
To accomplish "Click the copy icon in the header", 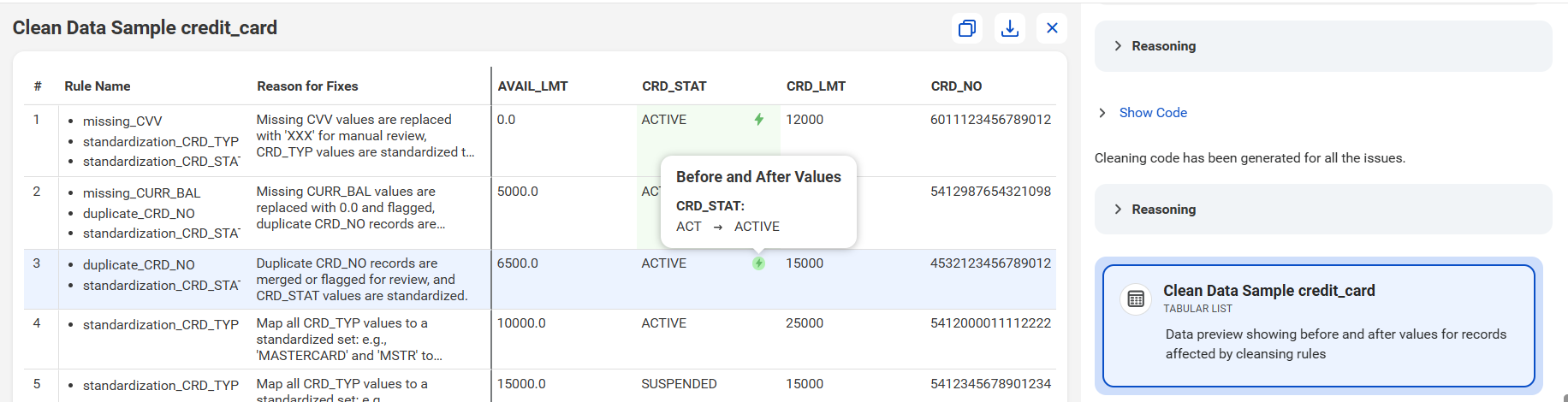I will (967, 28).
